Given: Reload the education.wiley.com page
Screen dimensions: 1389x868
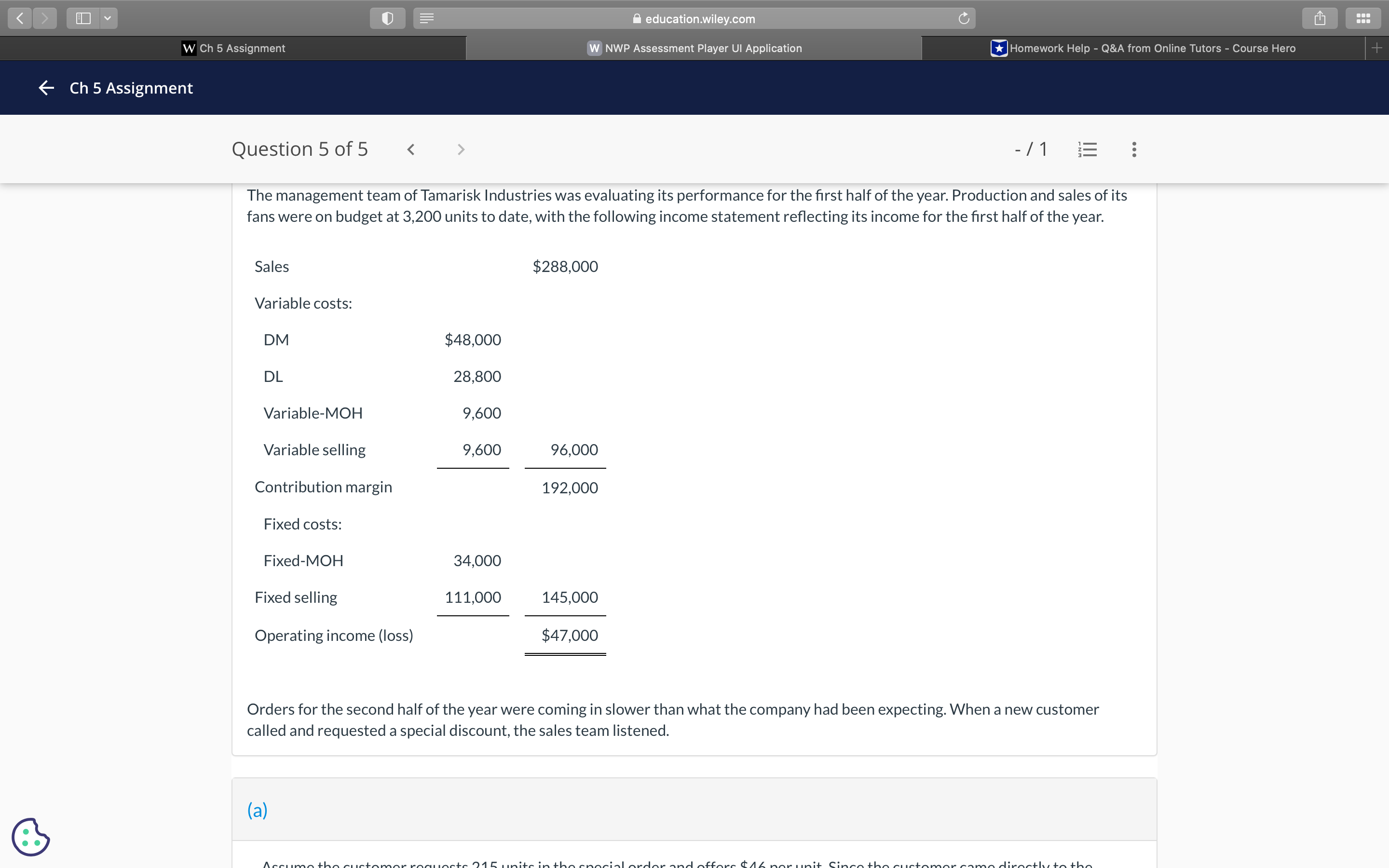Looking at the screenshot, I should point(963,18).
